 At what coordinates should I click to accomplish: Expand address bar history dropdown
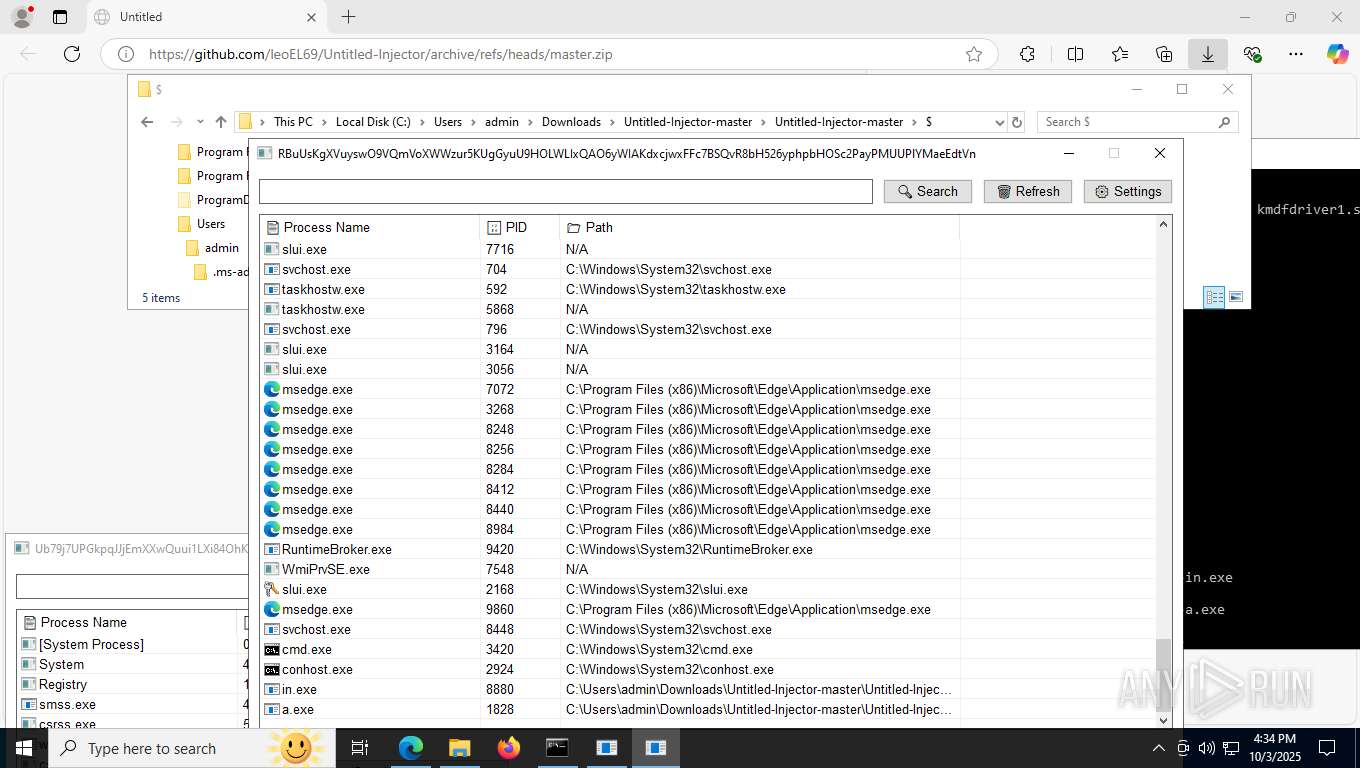[999, 122]
